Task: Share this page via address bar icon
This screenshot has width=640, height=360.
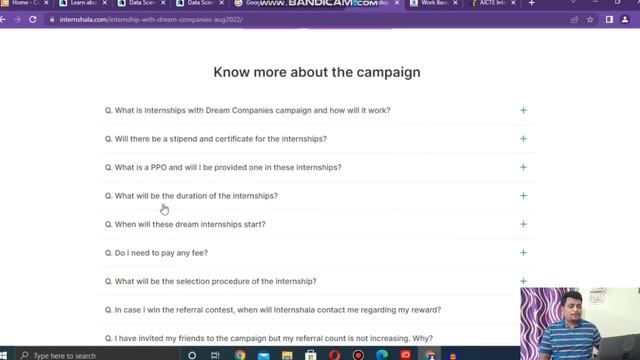Action: tap(574, 20)
